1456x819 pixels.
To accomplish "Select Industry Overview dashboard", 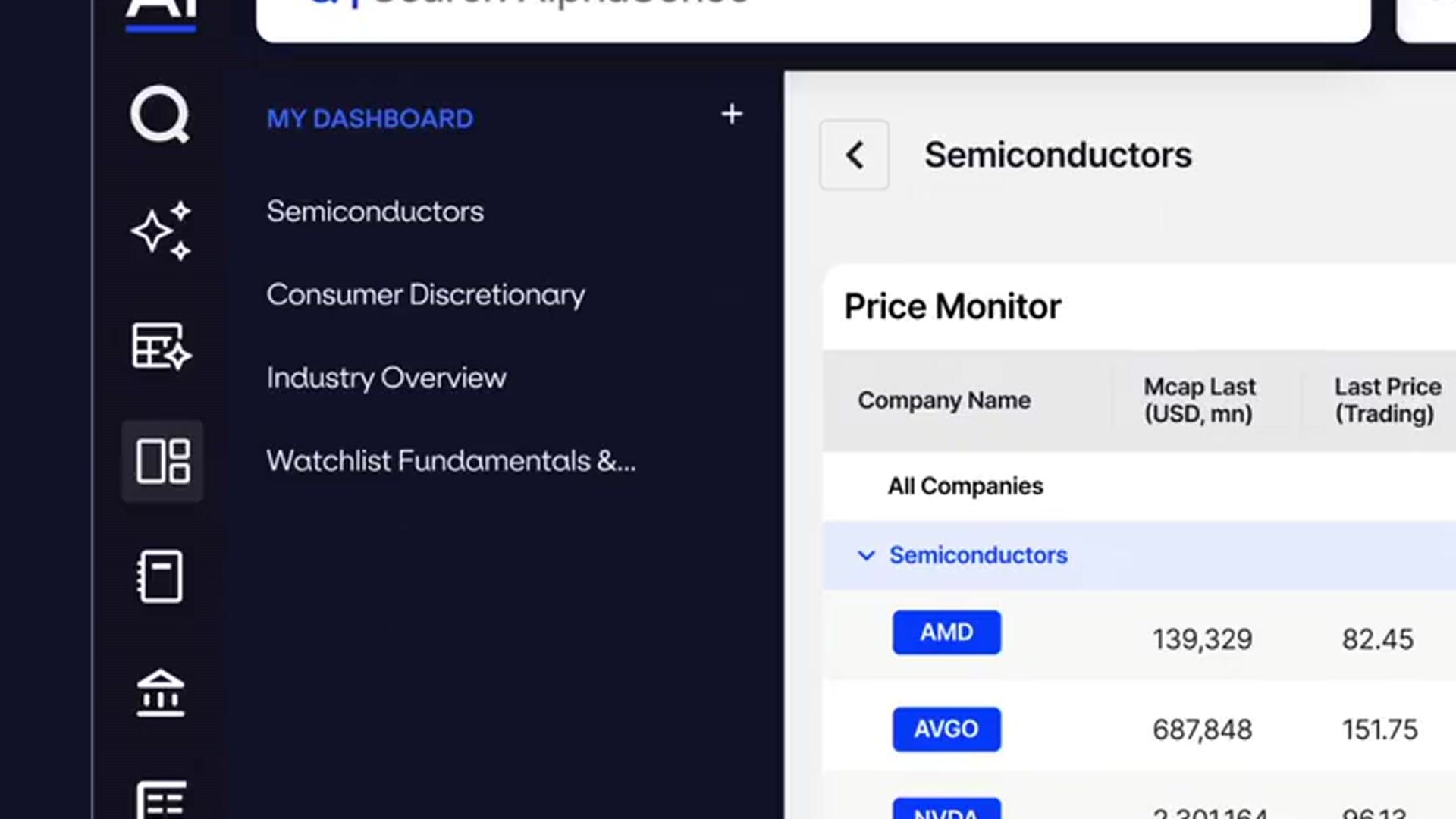I will 386,378.
